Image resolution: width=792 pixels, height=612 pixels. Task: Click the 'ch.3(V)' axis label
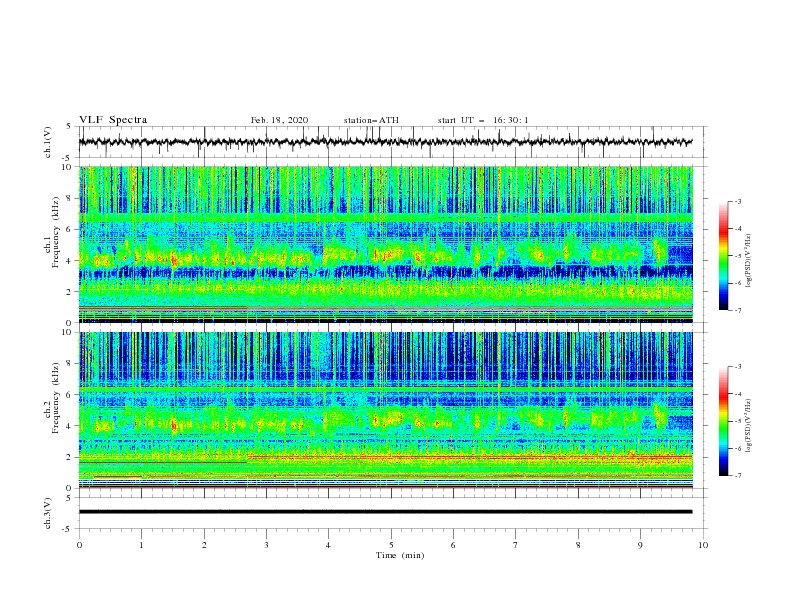pos(47,513)
